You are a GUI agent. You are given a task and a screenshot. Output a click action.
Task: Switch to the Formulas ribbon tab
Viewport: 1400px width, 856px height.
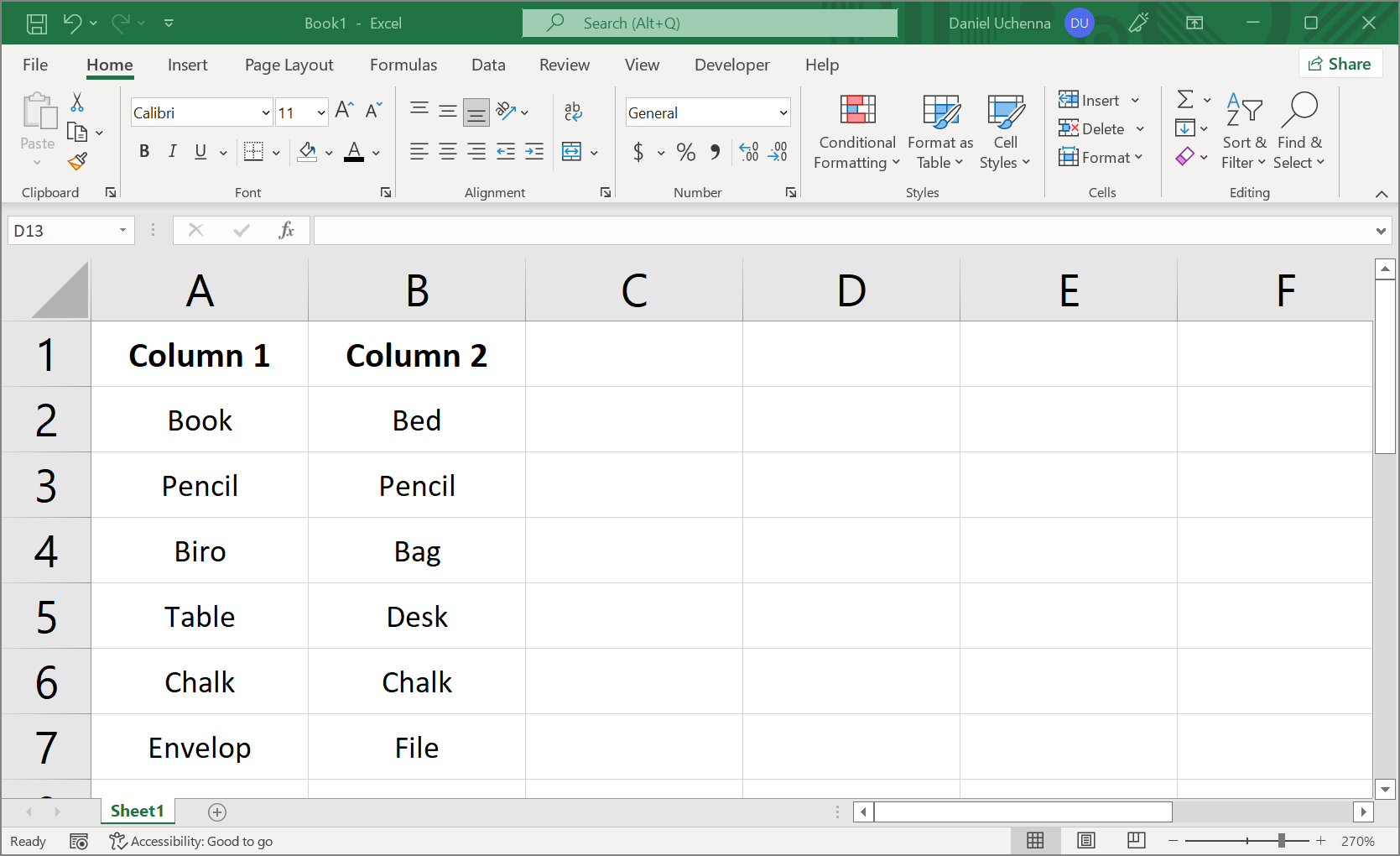click(x=403, y=65)
